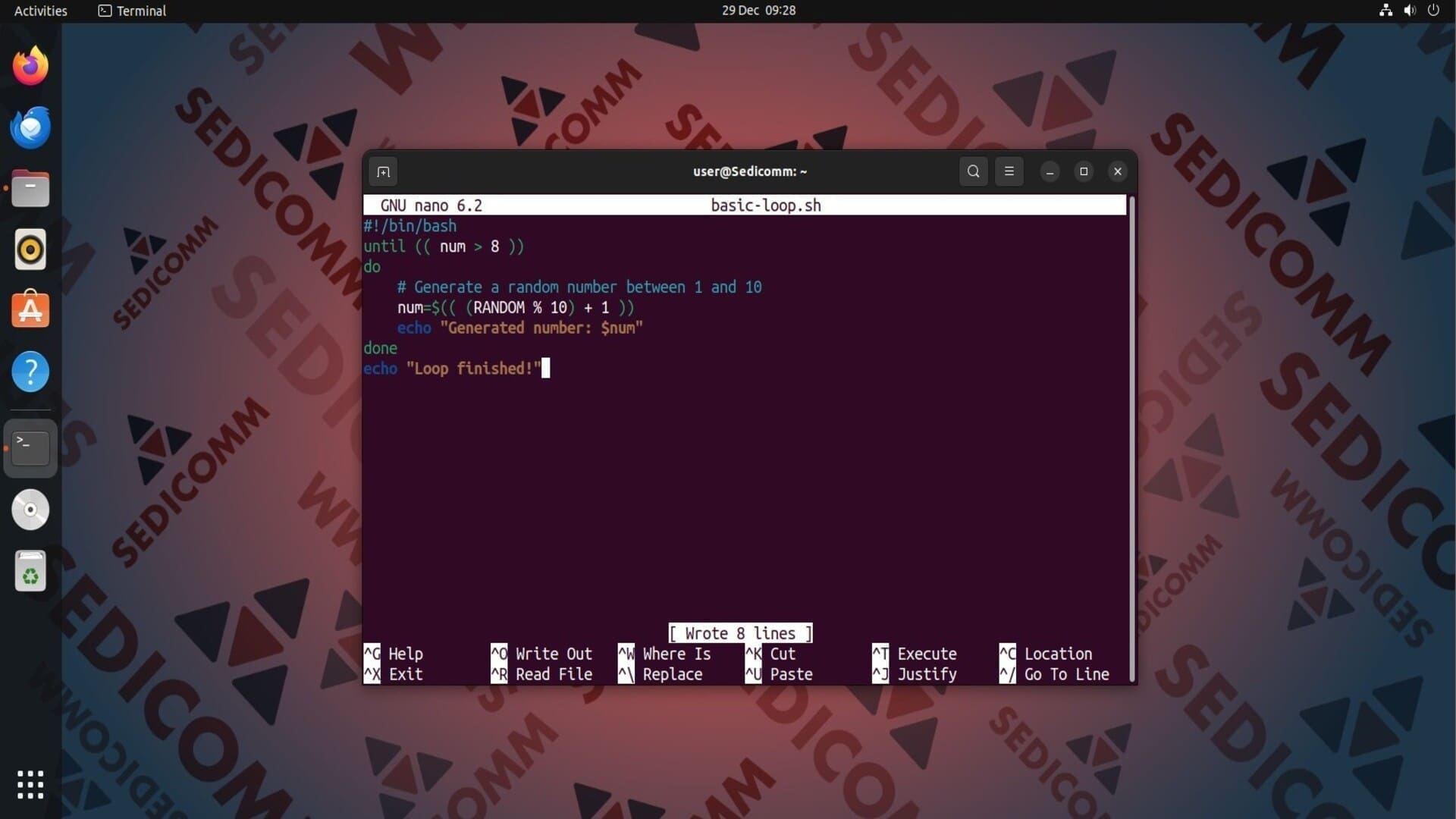This screenshot has width=1456, height=819.
Task: Click the terminal search icon
Action: [x=973, y=171]
